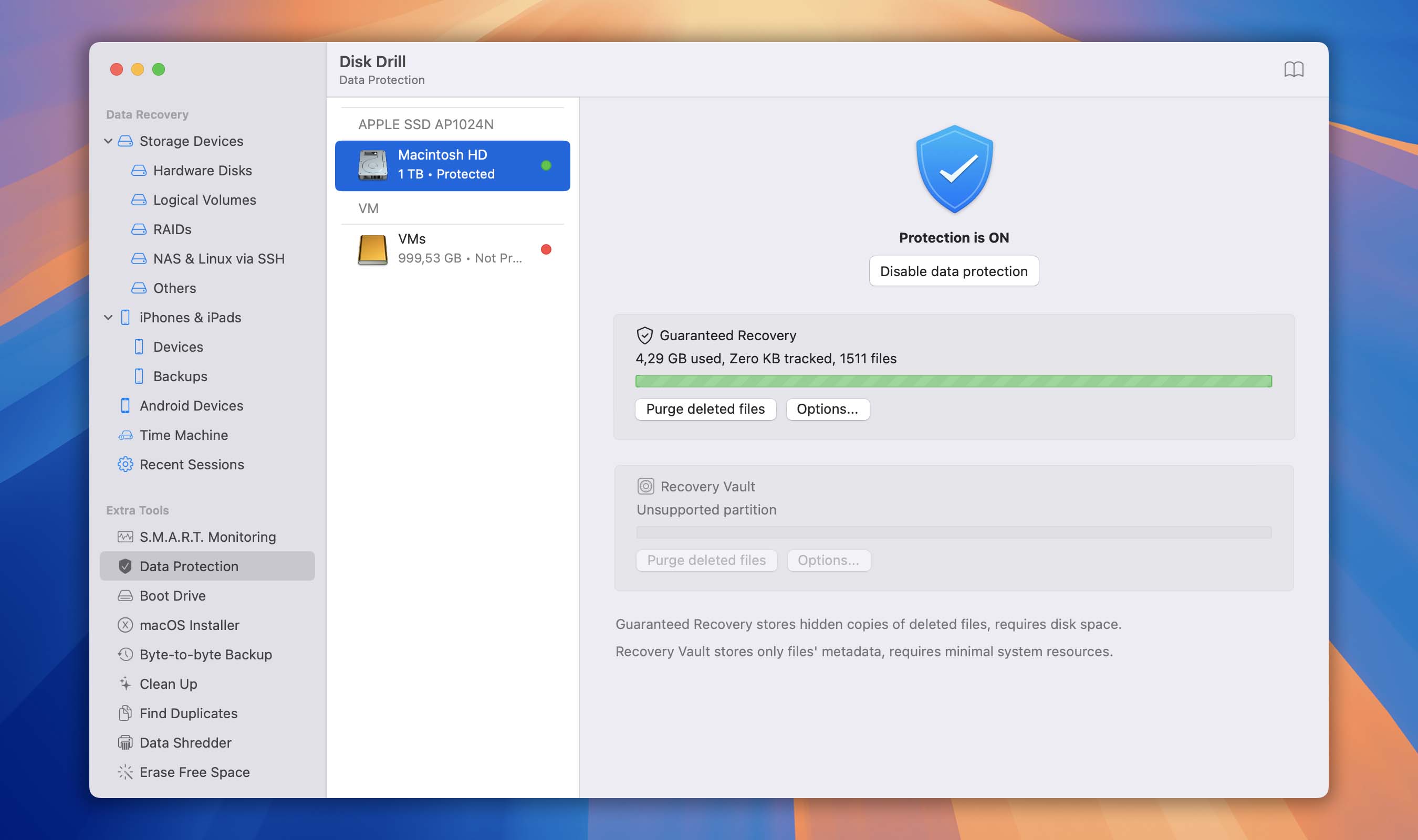Click the 'APPLE SSD AP1024N' header
Image resolution: width=1418 pixels, height=840 pixels.
(x=426, y=124)
